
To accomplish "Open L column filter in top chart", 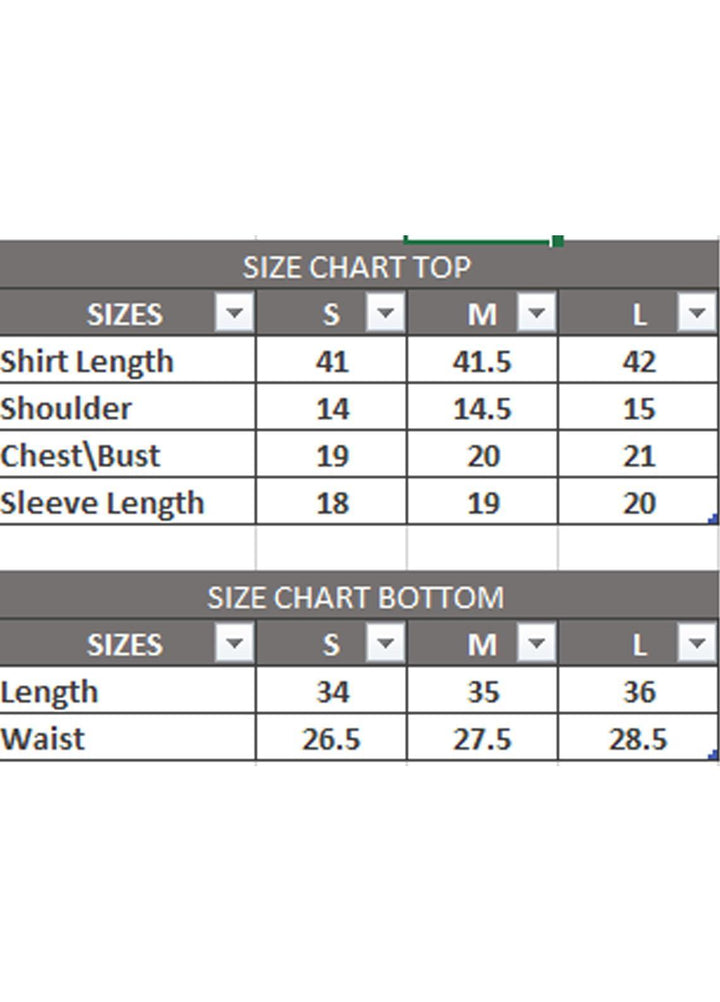I will (x=696, y=315).
